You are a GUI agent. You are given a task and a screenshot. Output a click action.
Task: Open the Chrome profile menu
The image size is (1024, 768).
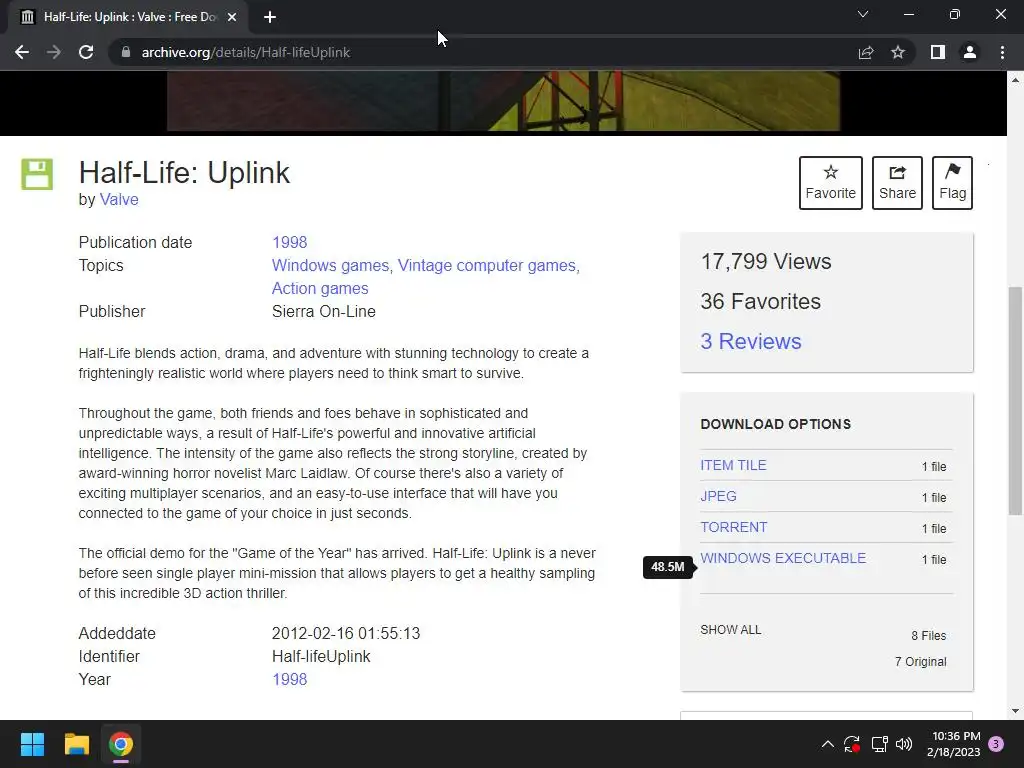(x=970, y=52)
